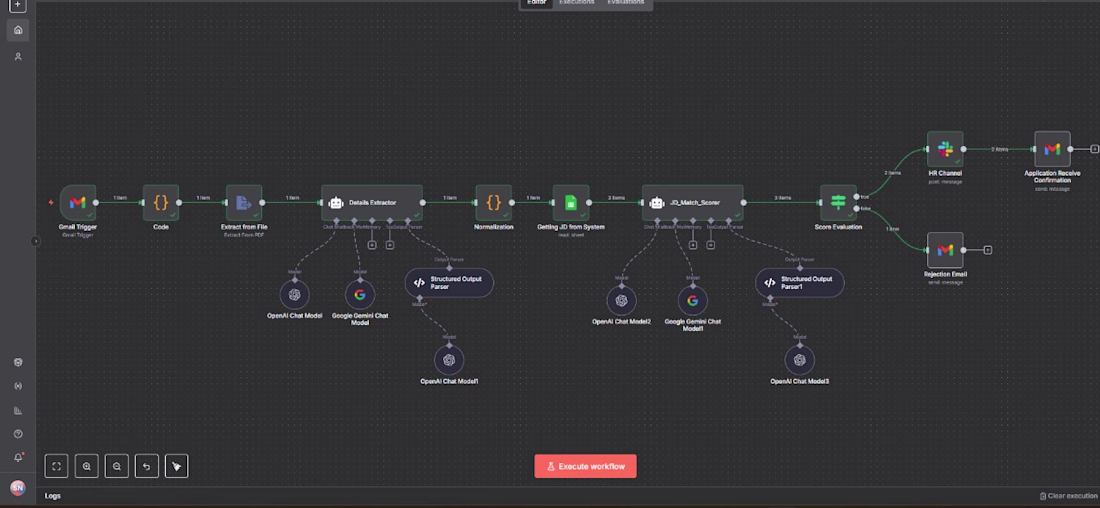Click Clear execution
The height and width of the screenshot is (508, 1100).
click(1069, 496)
